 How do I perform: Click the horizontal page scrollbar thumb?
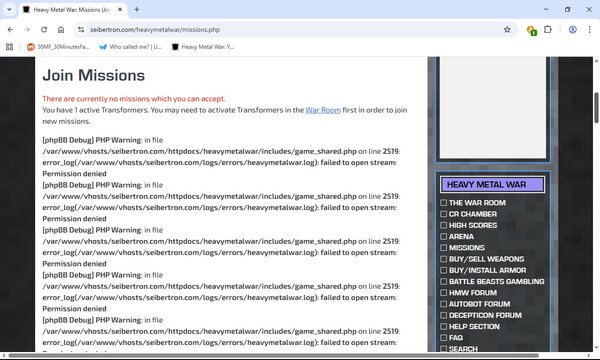coord(274,356)
